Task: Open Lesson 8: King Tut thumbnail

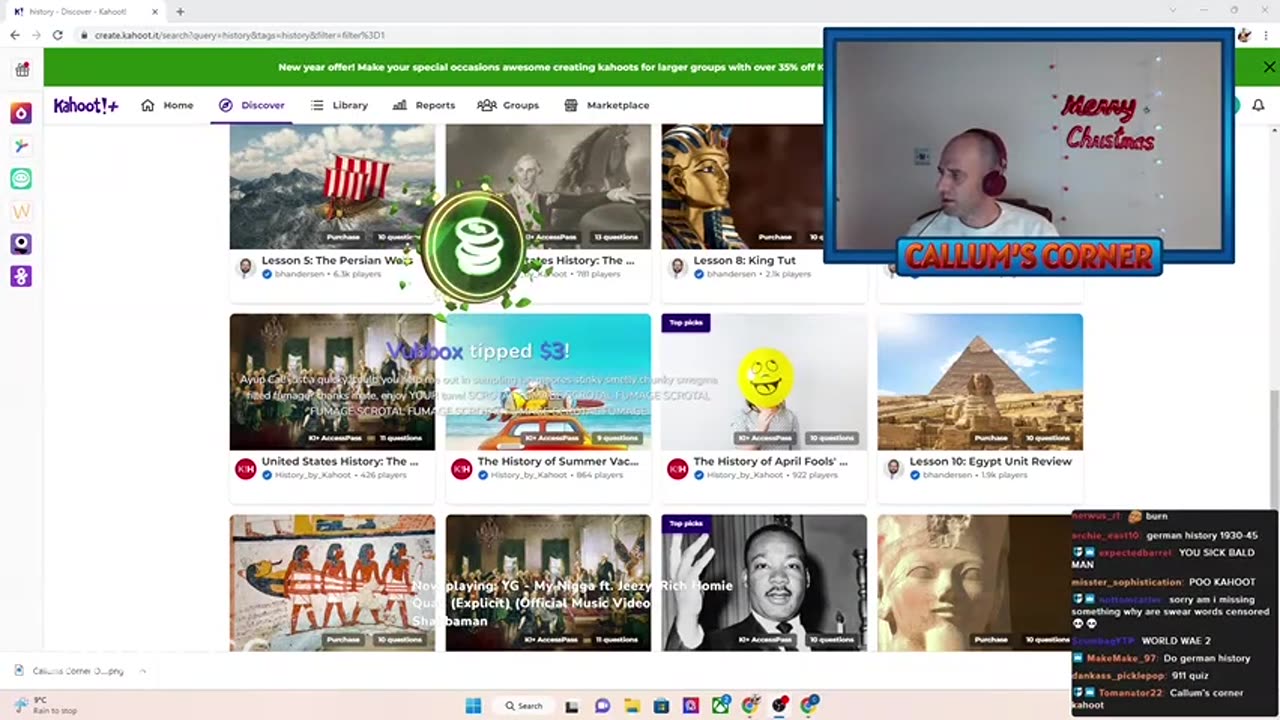Action: (x=742, y=186)
